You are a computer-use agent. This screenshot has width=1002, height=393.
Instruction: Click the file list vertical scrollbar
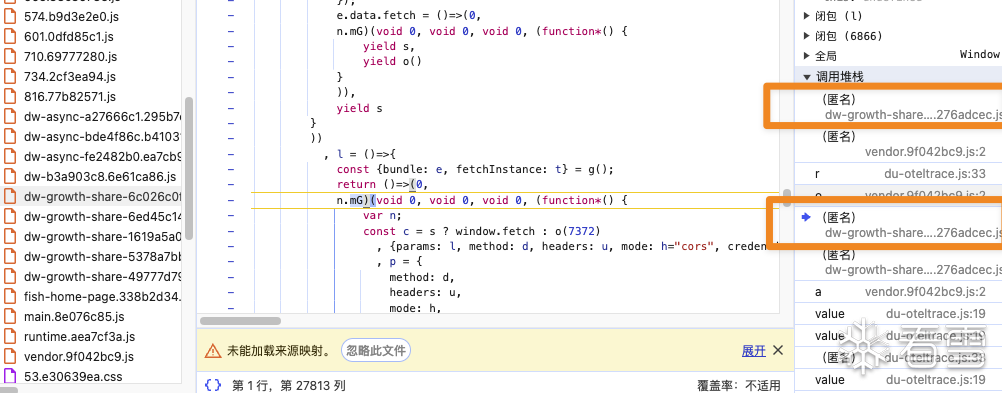(x=189, y=169)
